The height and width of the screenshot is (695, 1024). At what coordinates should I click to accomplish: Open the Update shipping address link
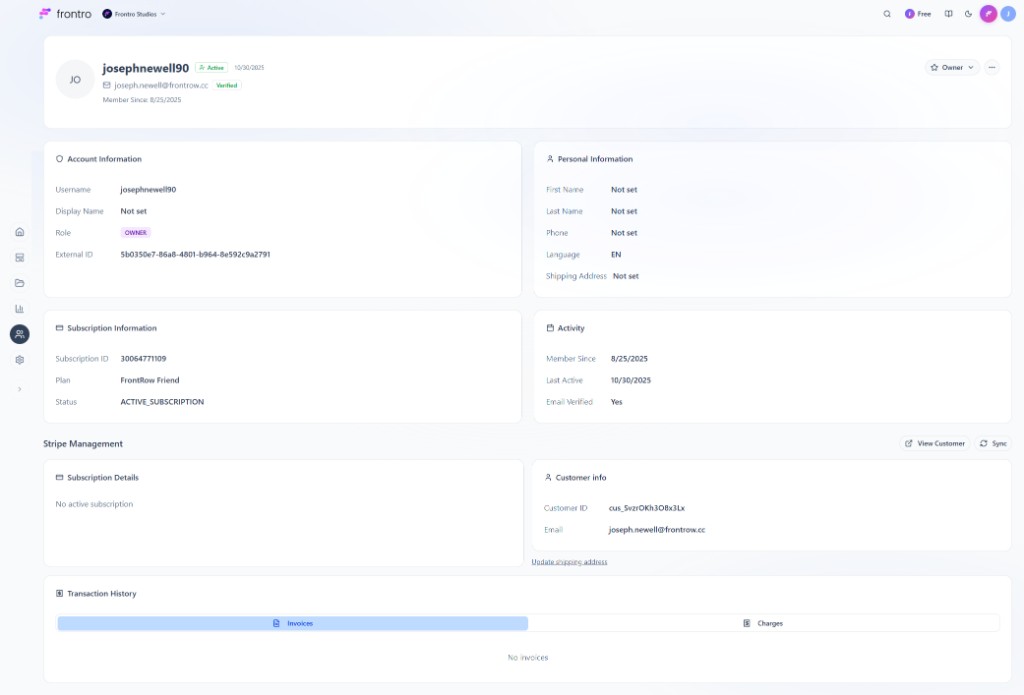(x=571, y=561)
